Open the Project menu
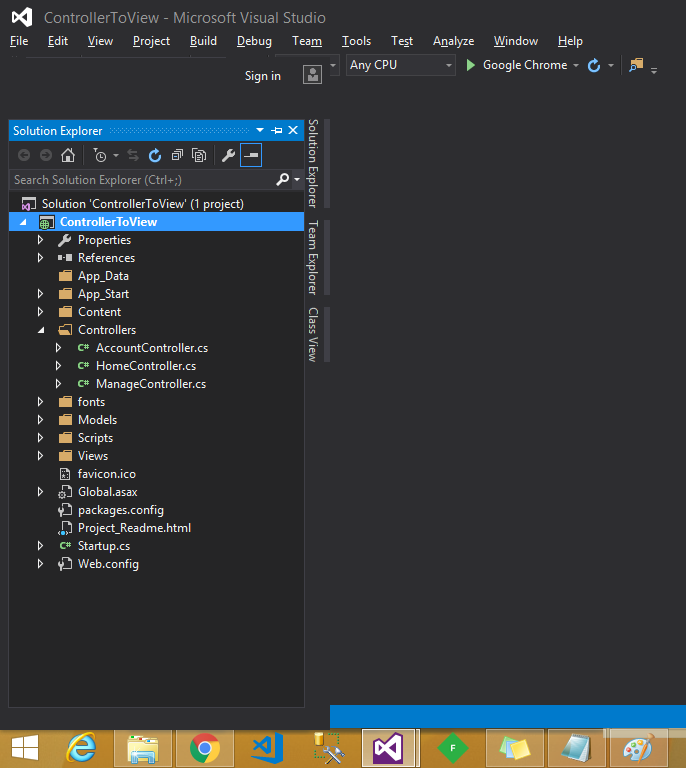 pos(151,41)
